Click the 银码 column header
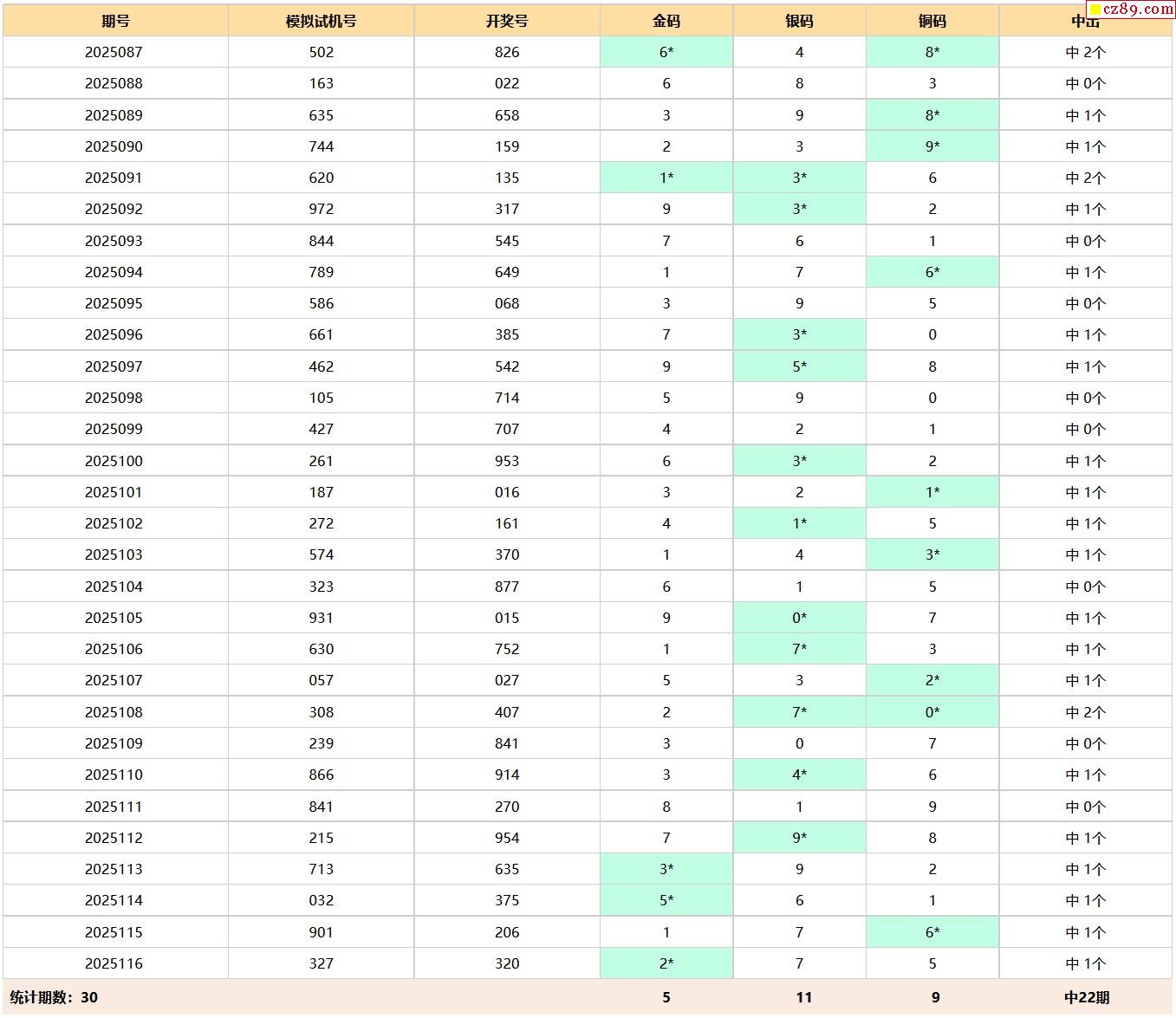The width and height of the screenshot is (1176, 1018). [x=799, y=21]
